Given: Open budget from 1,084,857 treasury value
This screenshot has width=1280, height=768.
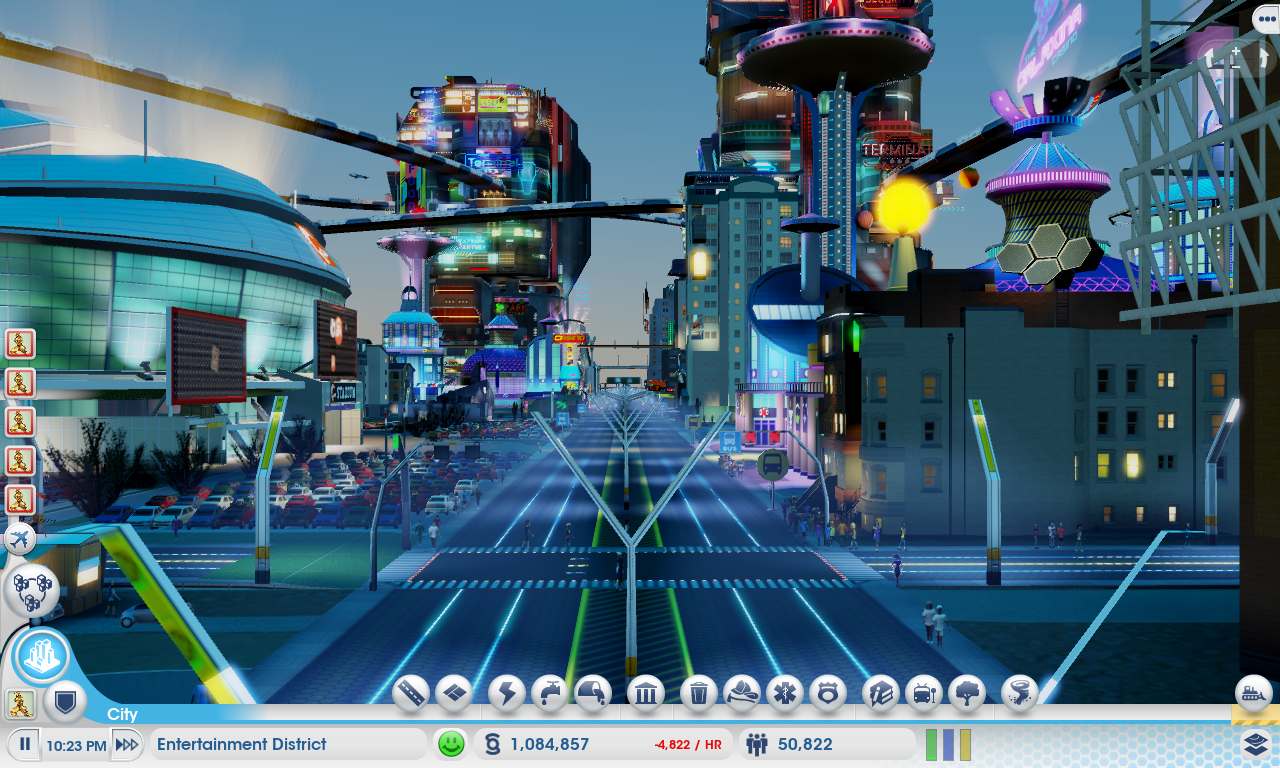Looking at the screenshot, I should tap(549, 744).
